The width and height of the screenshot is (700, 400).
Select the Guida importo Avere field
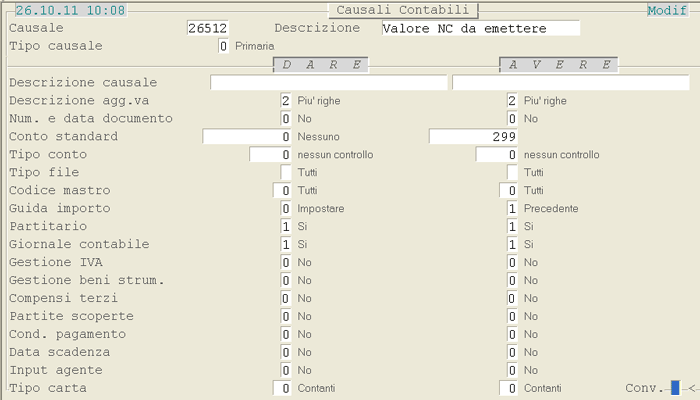(x=512, y=209)
